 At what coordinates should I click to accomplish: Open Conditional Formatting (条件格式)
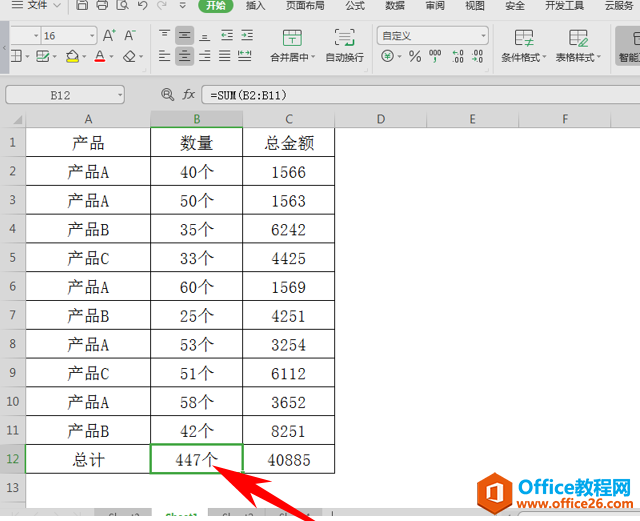coord(524,46)
